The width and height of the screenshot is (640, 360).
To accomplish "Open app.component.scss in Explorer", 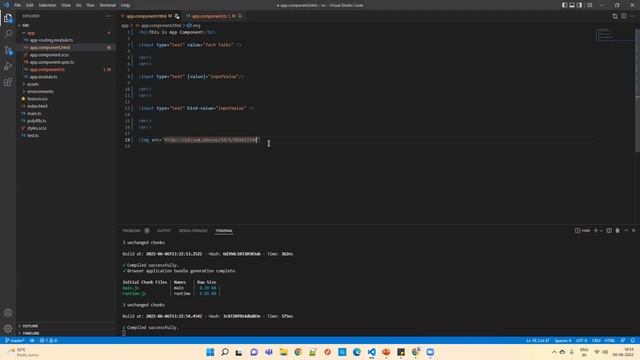I will point(49,55).
